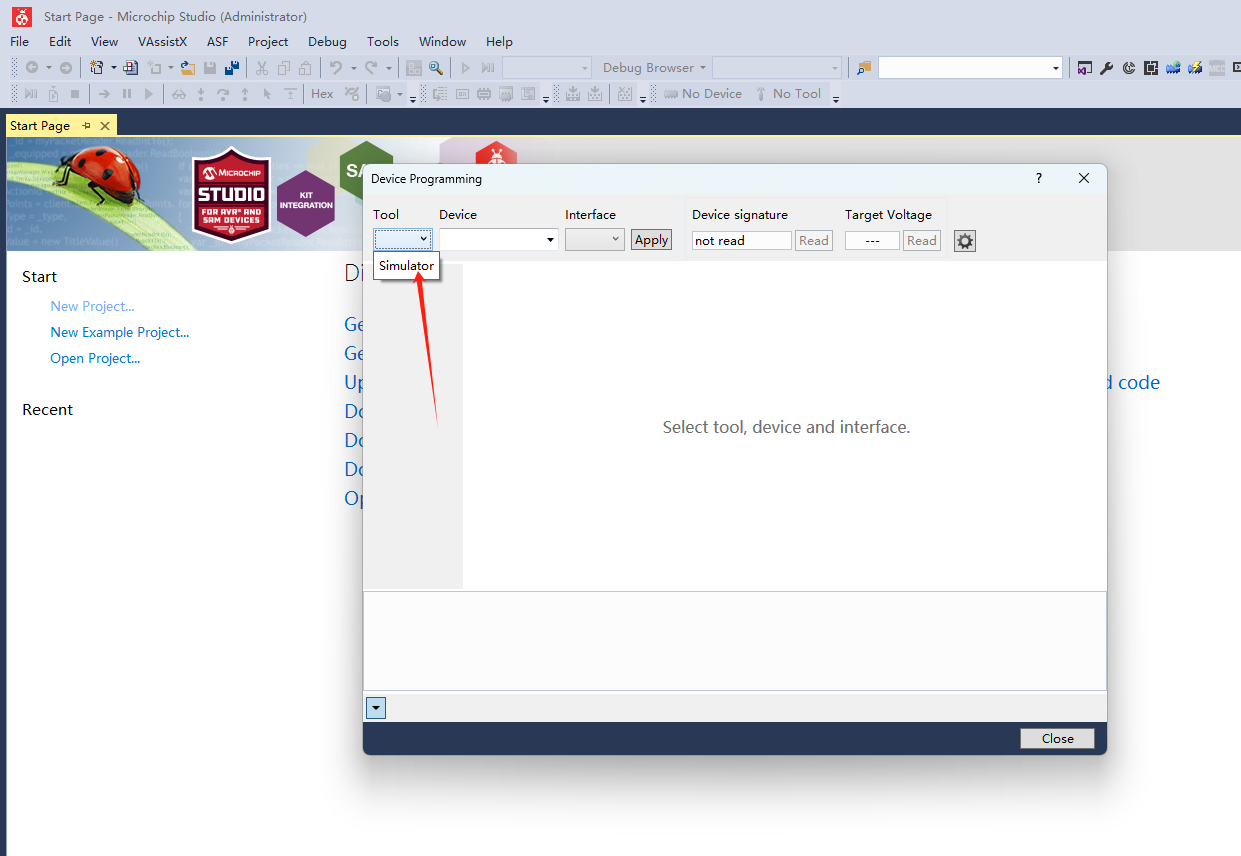Close the Device Programming dialog with X
The width and height of the screenshot is (1241, 856).
[x=1084, y=178]
